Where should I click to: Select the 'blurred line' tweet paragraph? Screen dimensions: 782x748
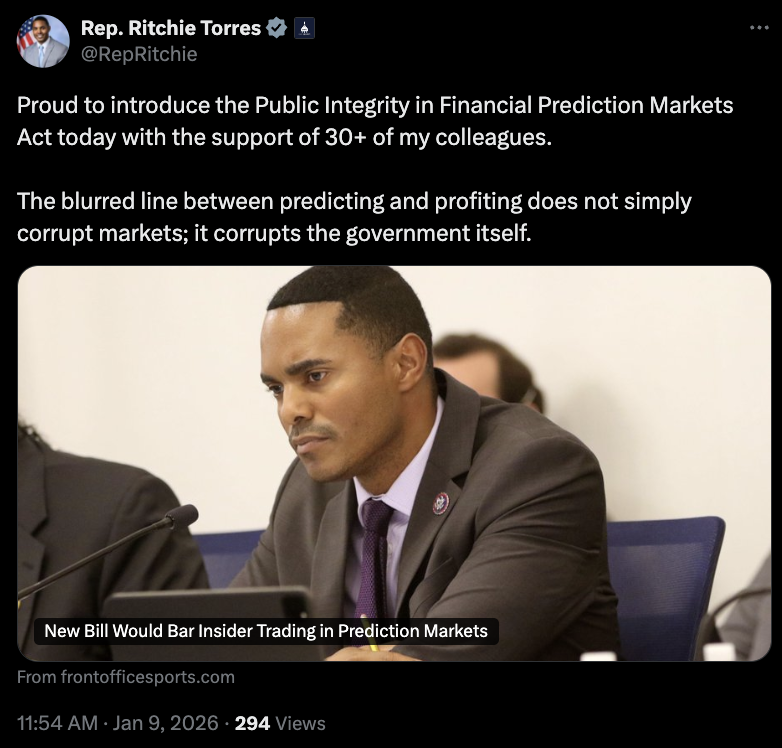354,216
